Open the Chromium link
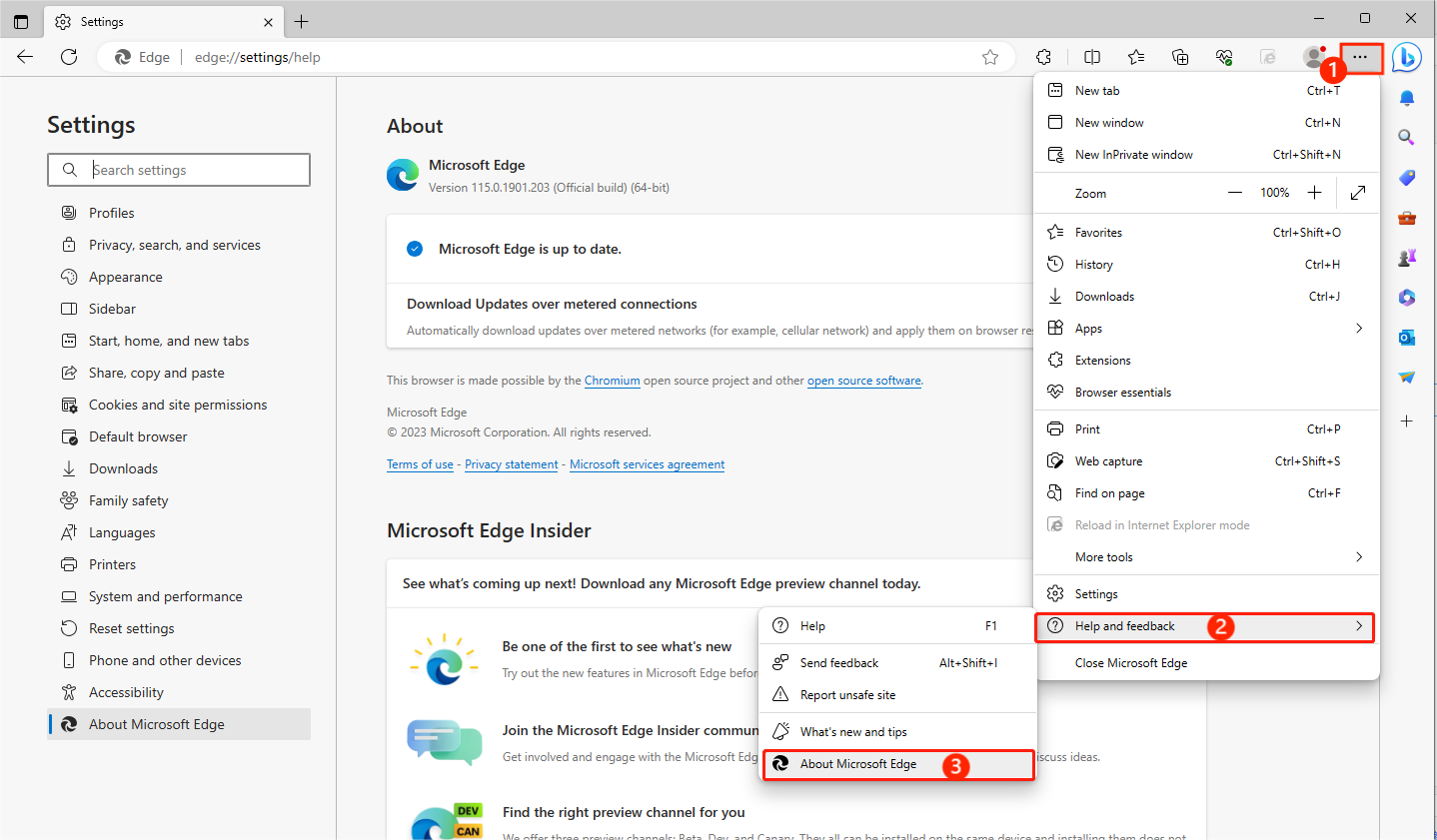 [612, 381]
